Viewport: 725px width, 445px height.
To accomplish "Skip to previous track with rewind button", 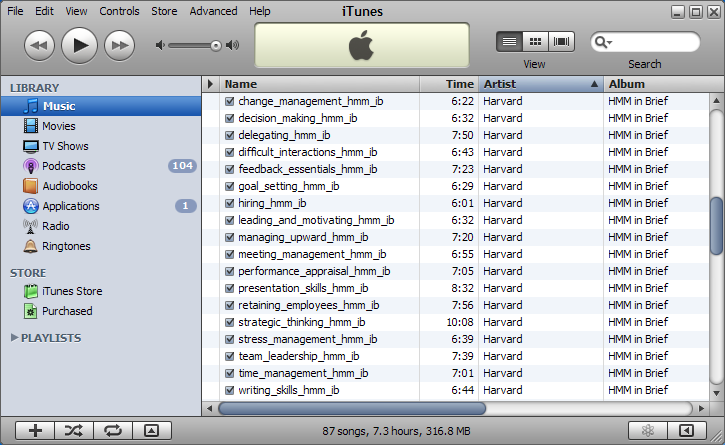I will (39, 45).
